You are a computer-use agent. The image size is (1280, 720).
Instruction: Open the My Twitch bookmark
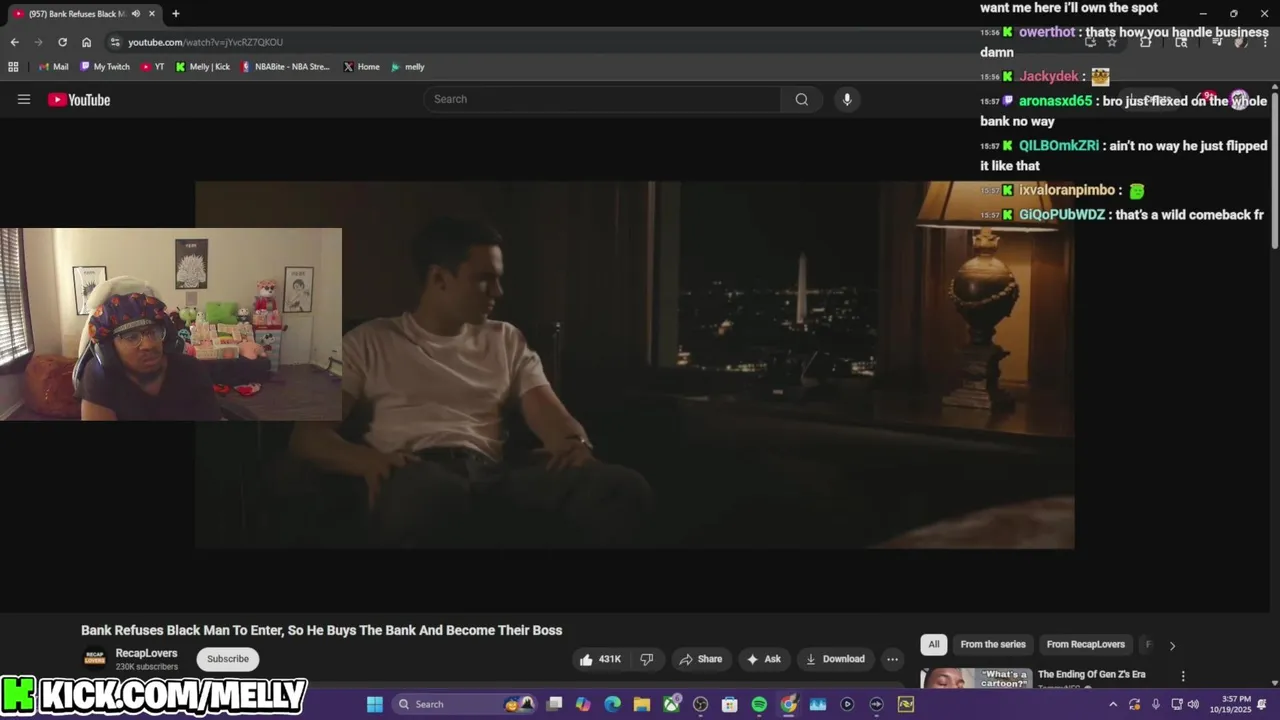tap(105, 67)
